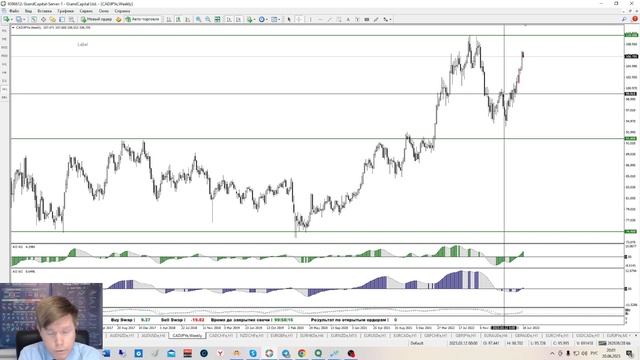The height and width of the screenshot is (360, 640).
Task: Toggle Chart Shift on the toolbar
Action: (x=238, y=19)
